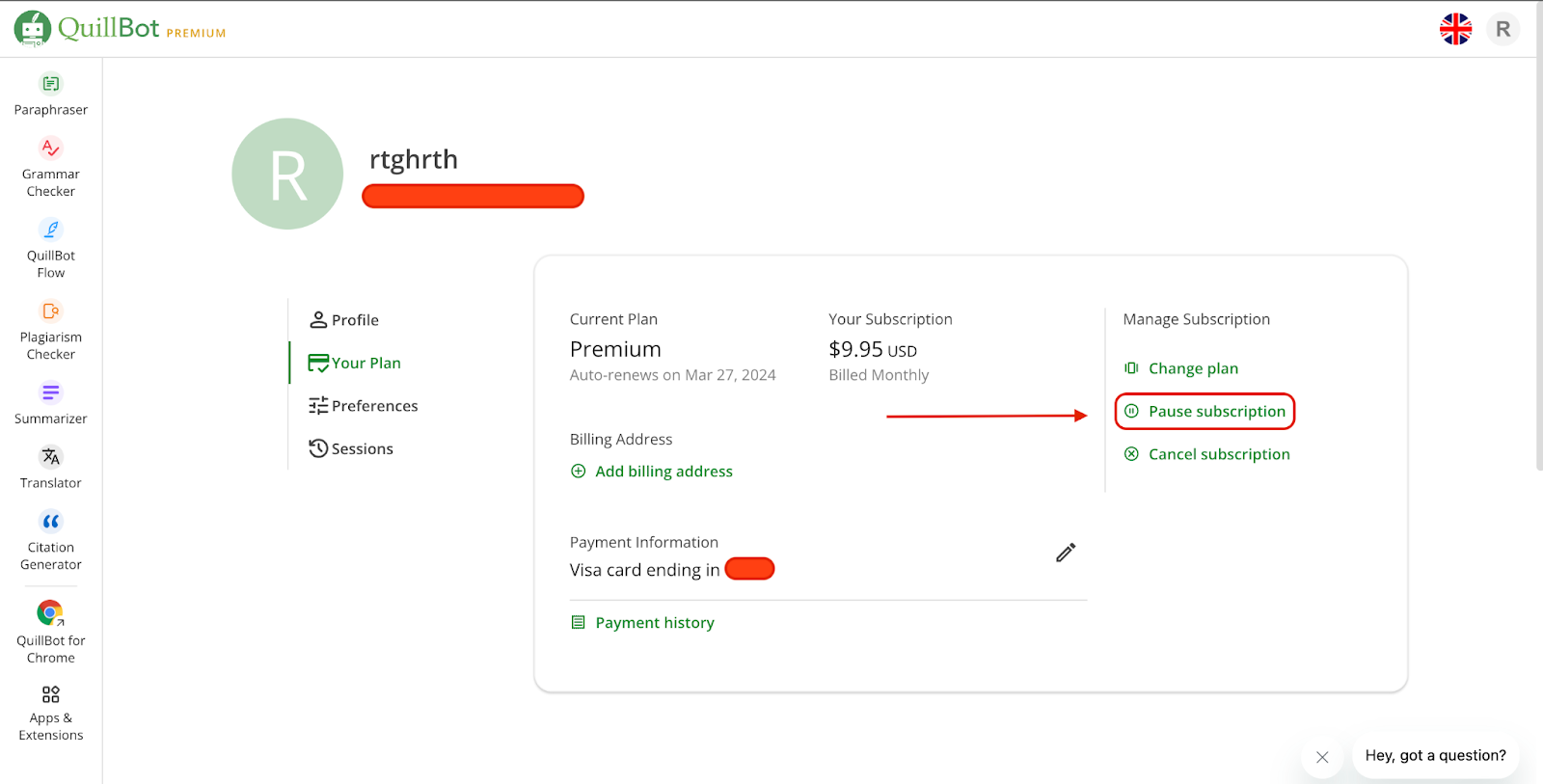The height and width of the screenshot is (784, 1543).
Task: Click 'Visa card ending in' text
Action: (x=644, y=570)
